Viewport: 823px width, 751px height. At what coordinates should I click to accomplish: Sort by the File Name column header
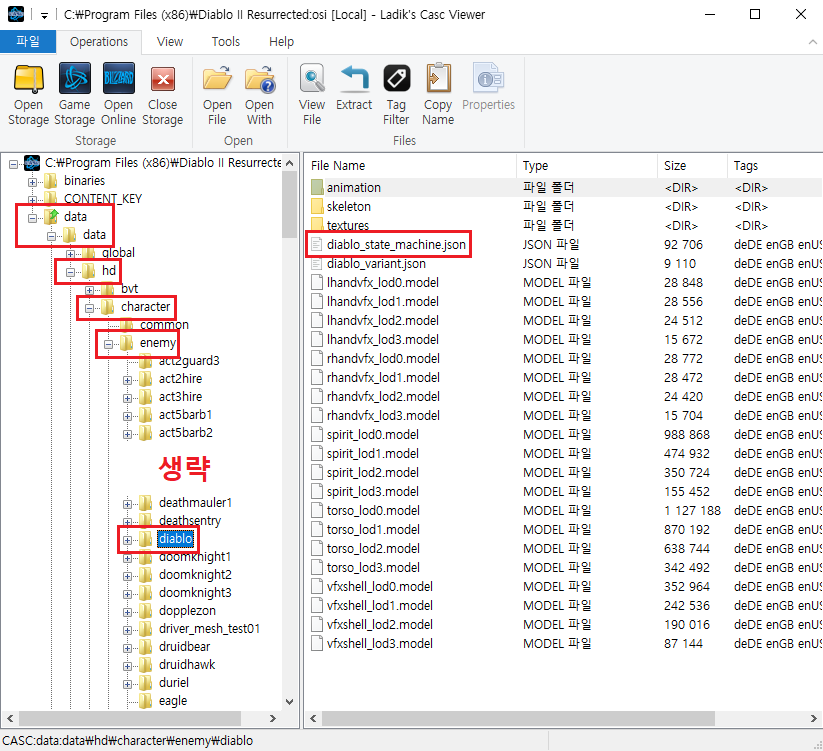point(410,166)
